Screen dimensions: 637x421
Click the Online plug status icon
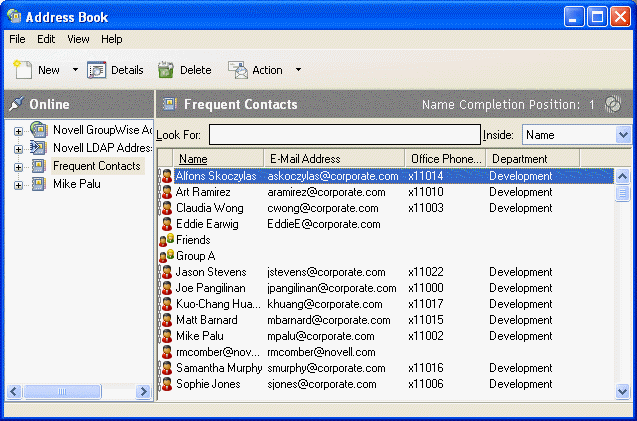(x=16, y=104)
